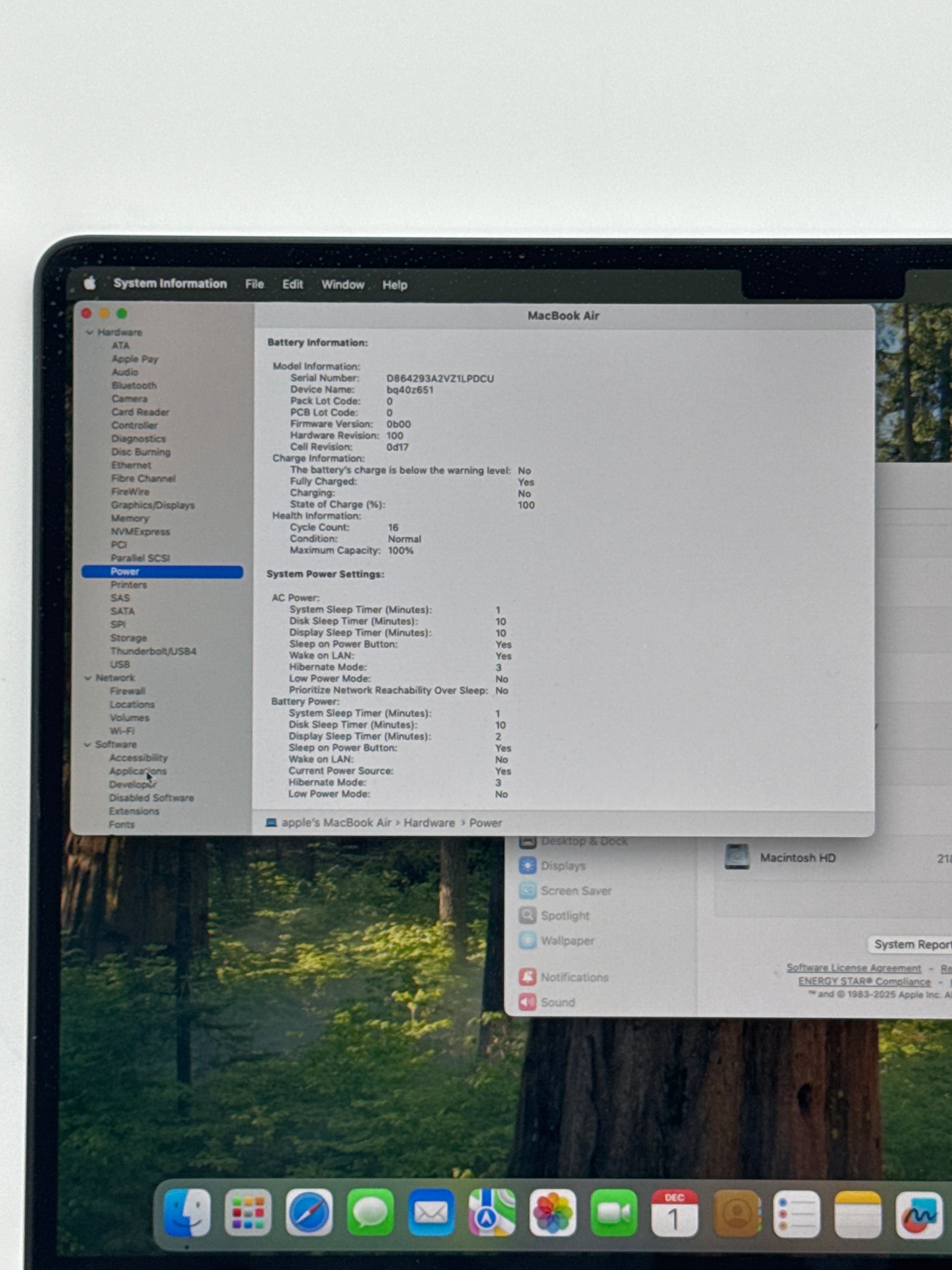Launch Safari from the Dock
952x1270 pixels.
click(x=309, y=1213)
